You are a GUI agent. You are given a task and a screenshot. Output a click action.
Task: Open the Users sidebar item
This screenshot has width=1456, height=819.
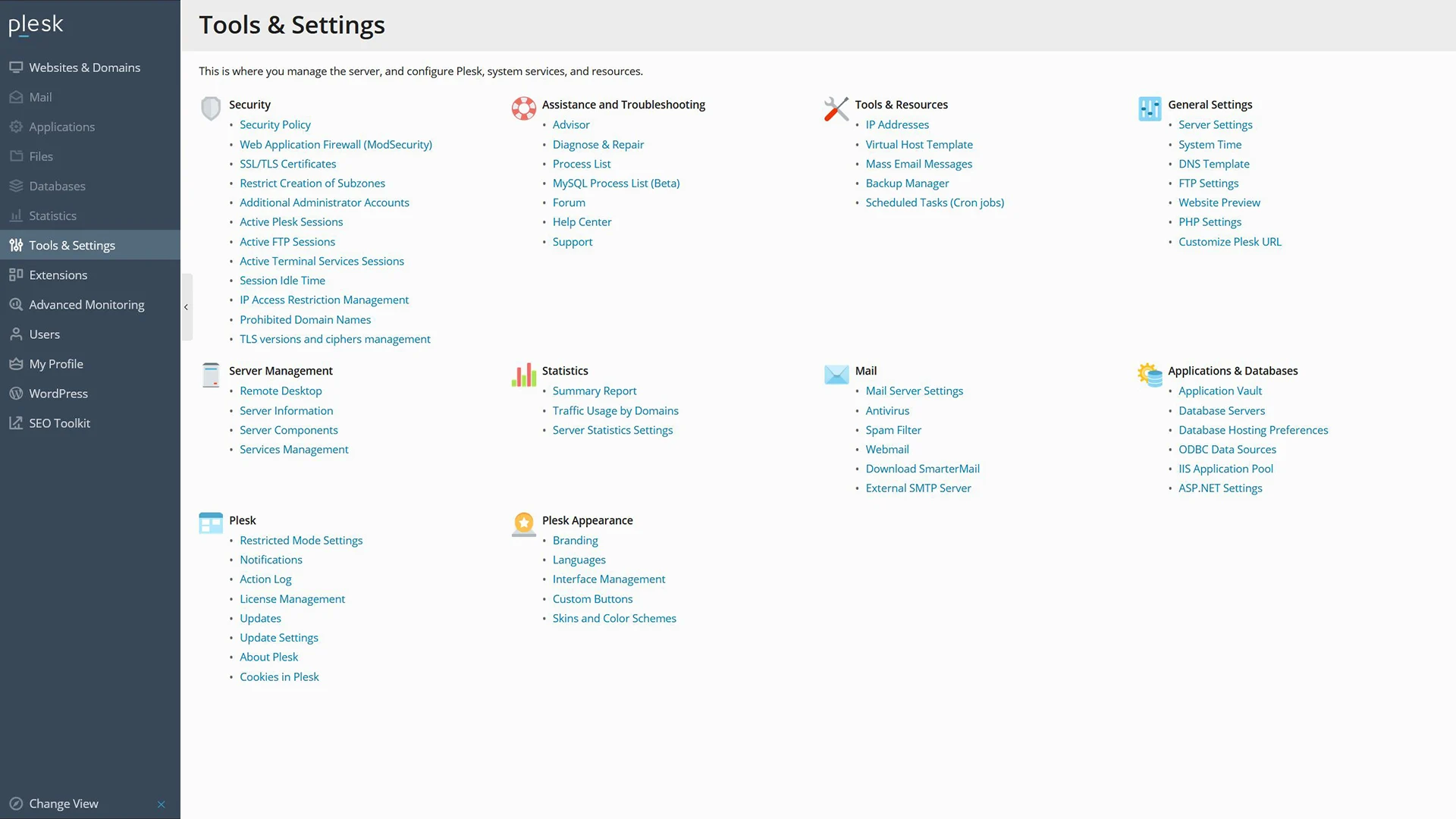[90, 334]
